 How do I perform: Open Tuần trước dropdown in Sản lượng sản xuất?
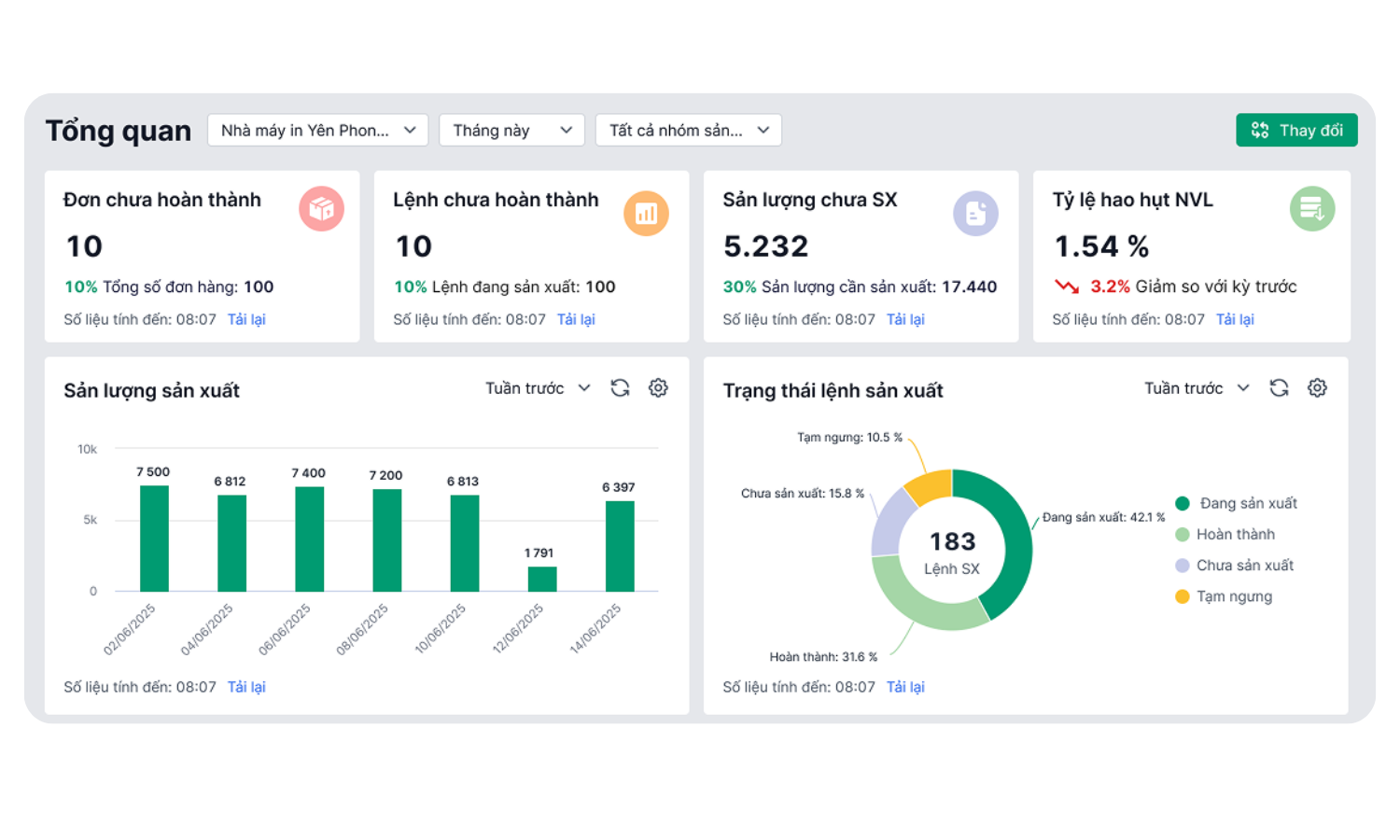[x=538, y=388]
